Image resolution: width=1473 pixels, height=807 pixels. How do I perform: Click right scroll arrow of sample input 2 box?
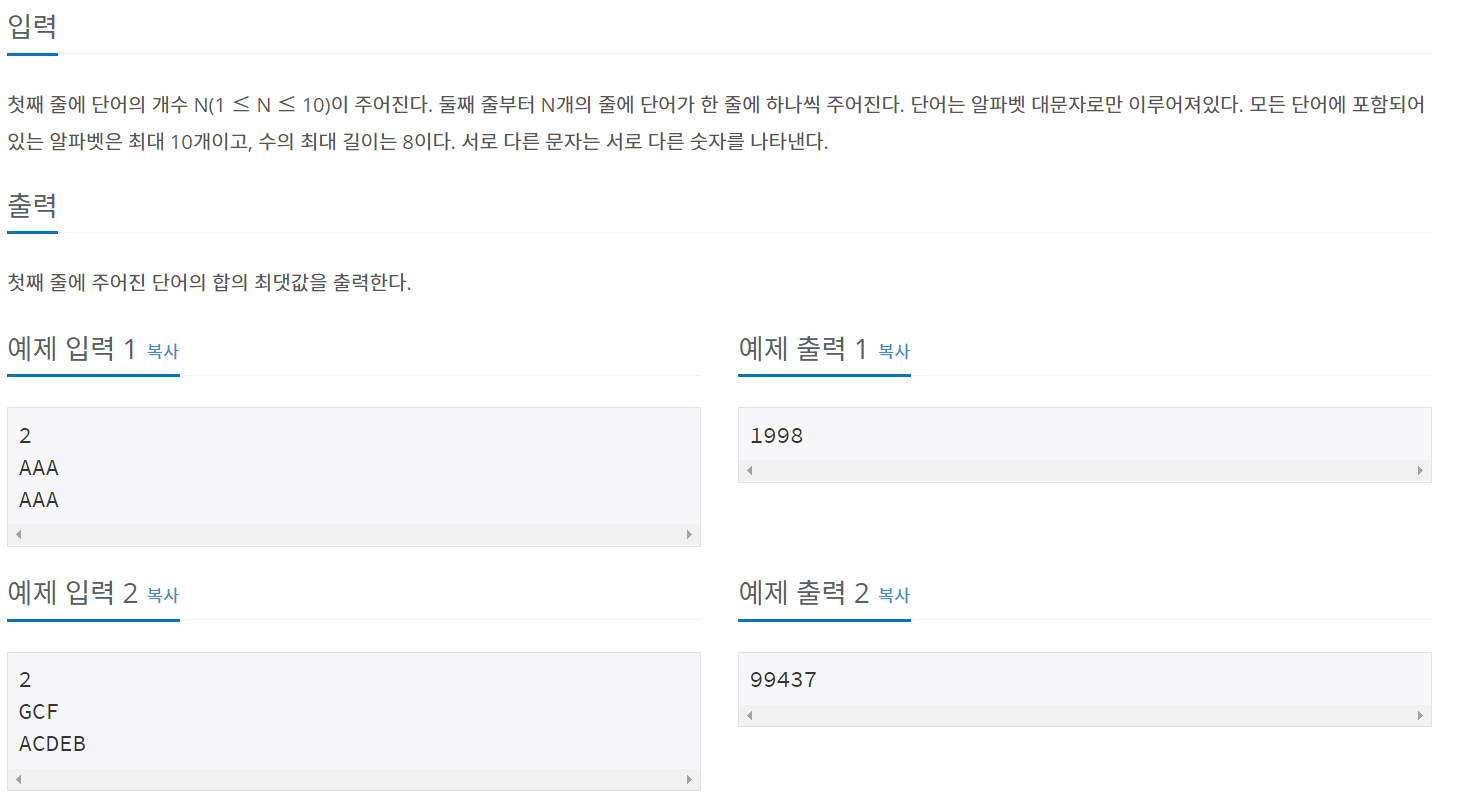pos(689,778)
